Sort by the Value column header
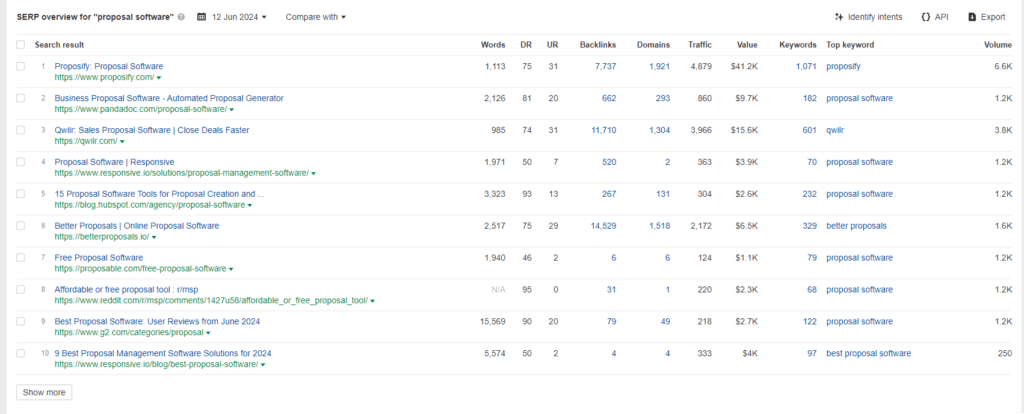The width and height of the screenshot is (1024, 414). [747, 45]
